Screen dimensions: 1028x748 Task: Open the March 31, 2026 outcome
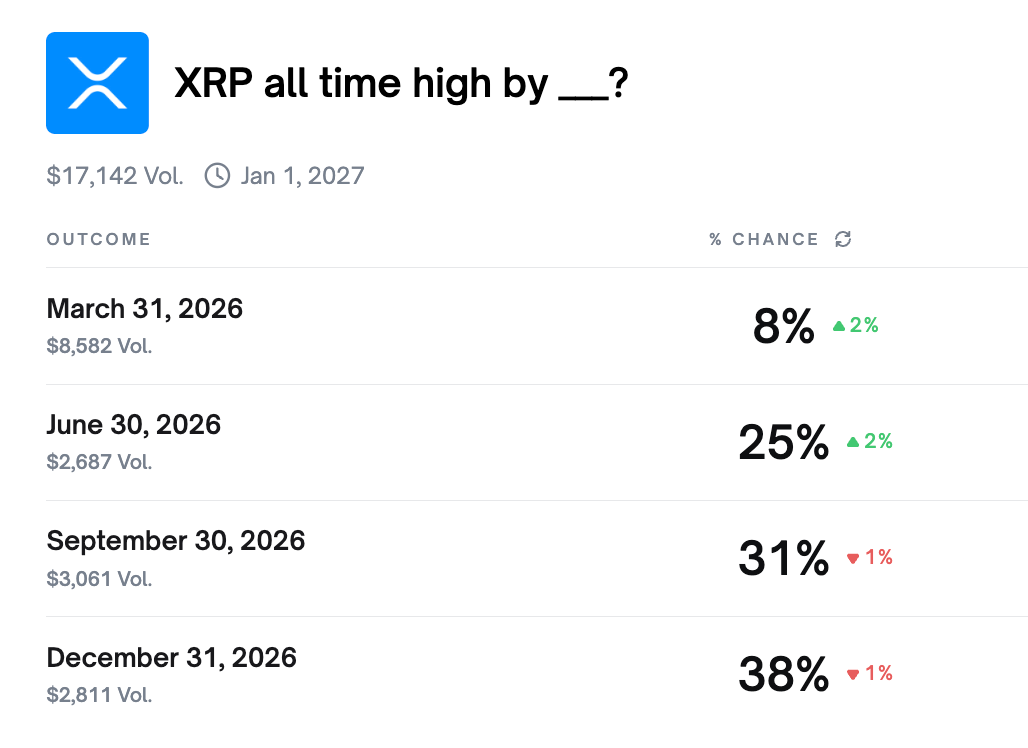click(144, 309)
